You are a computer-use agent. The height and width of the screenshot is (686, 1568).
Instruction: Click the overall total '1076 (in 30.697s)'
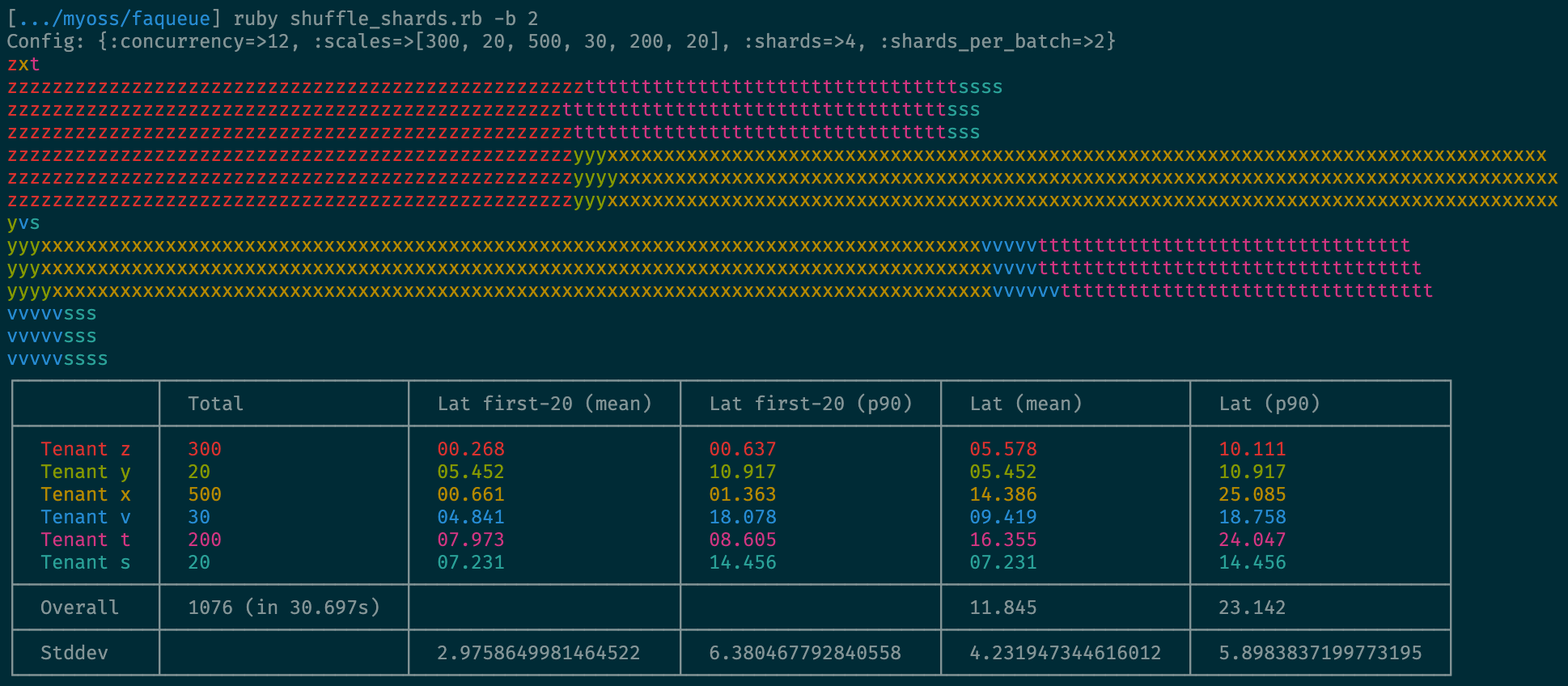click(284, 608)
